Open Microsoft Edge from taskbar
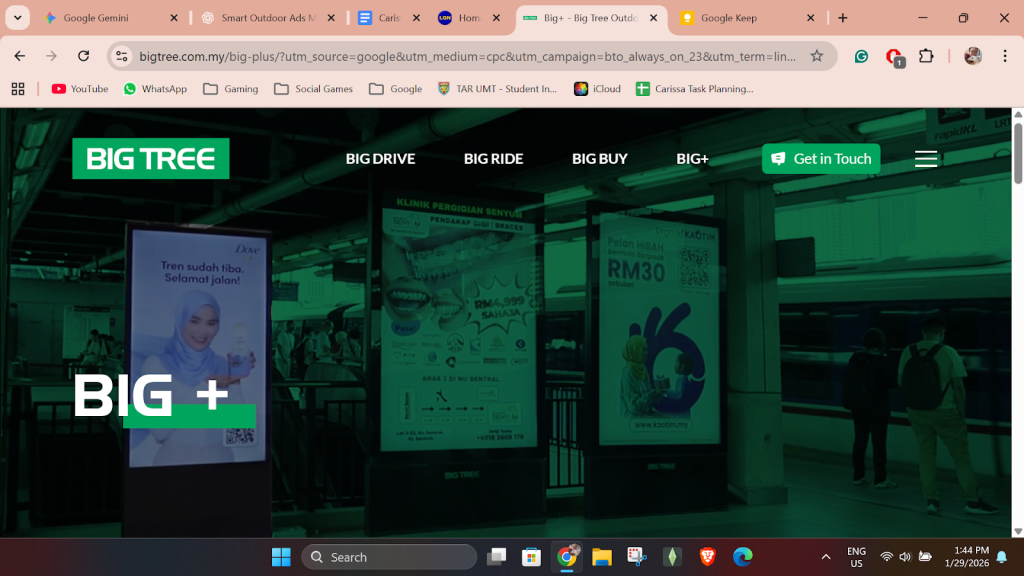 click(743, 557)
